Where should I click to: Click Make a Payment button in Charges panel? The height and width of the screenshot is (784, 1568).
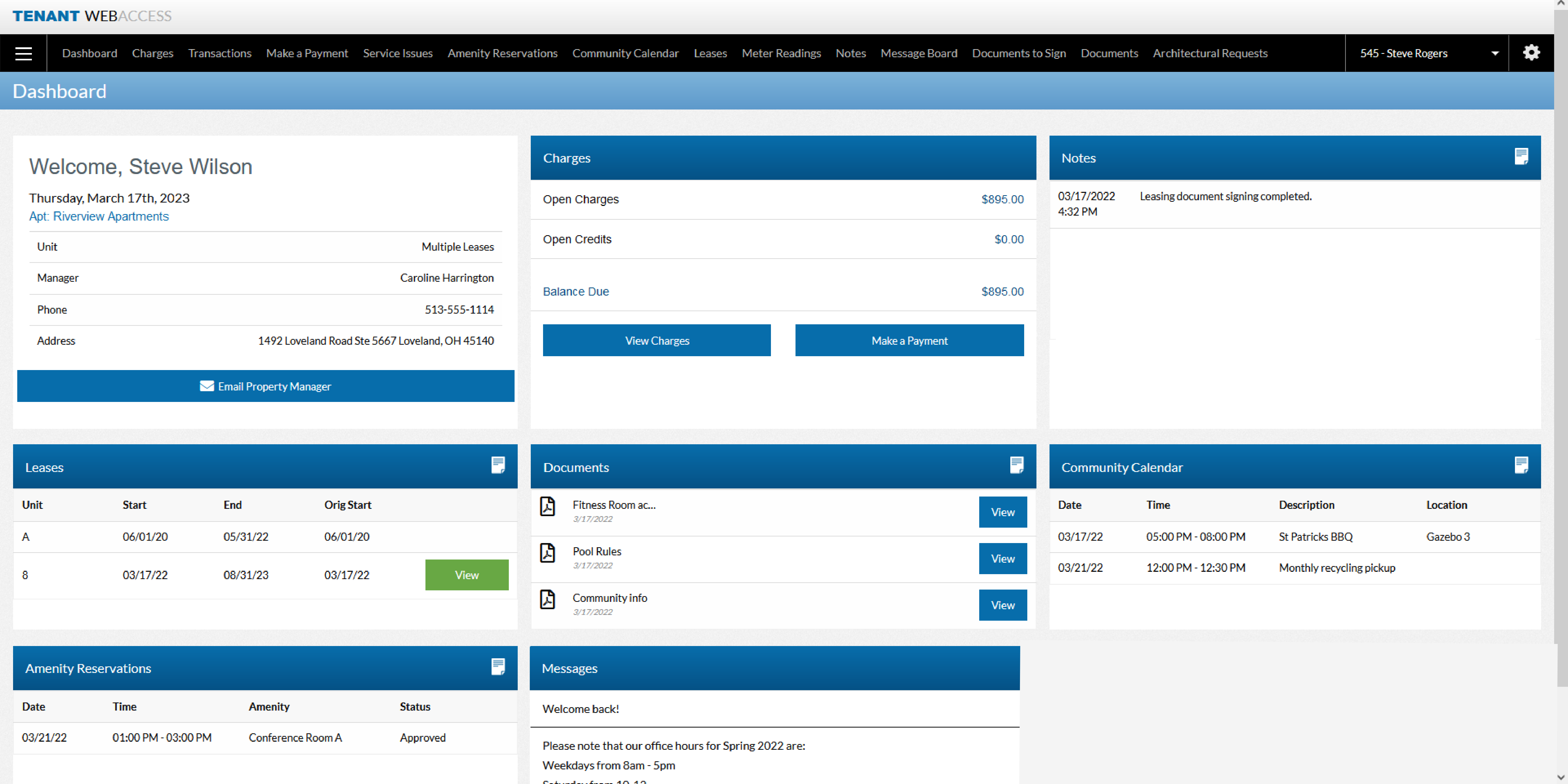909,340
